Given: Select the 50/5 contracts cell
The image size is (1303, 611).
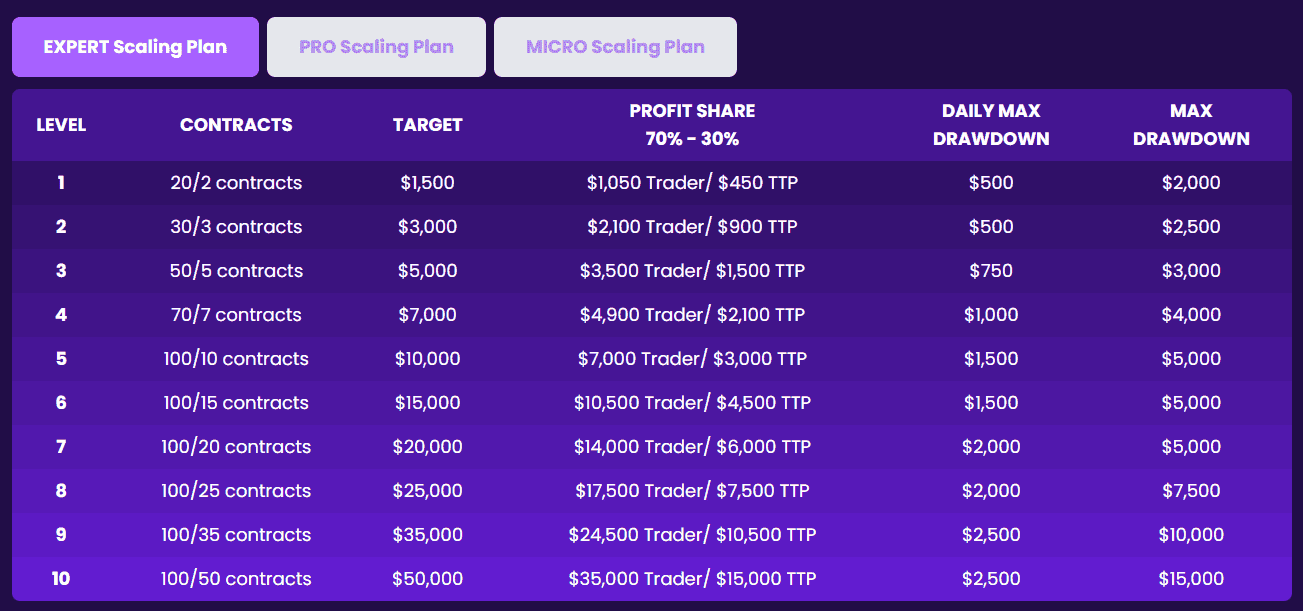Looking at the screenshot, I should point(236,271).
